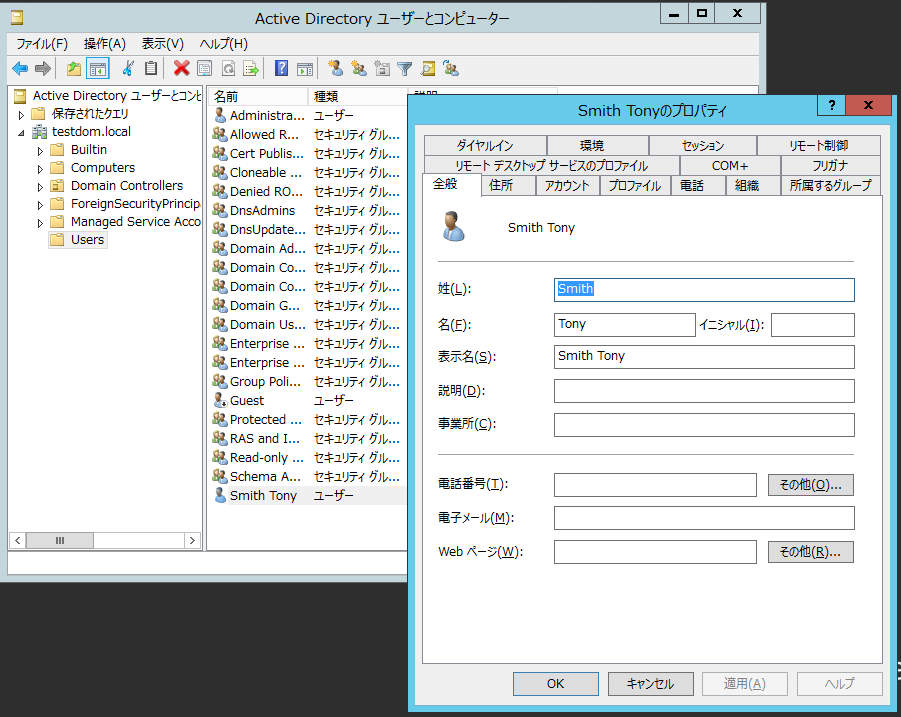901x717 pixels.
Task: Expand the Builtin container
Action: pyautogui.click(x=40, y=151)
